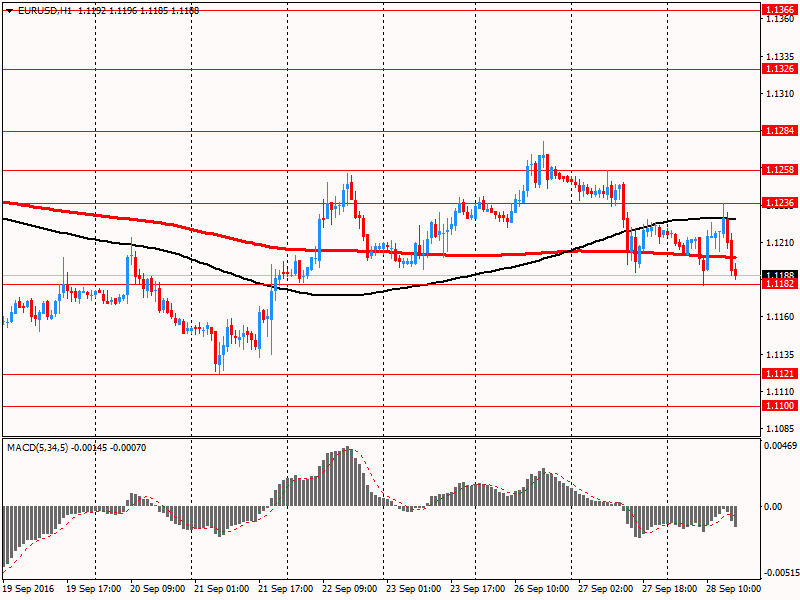Click the 19 Sep 17:00 time label
The image size is (800, 600).
tap(94, 589)
